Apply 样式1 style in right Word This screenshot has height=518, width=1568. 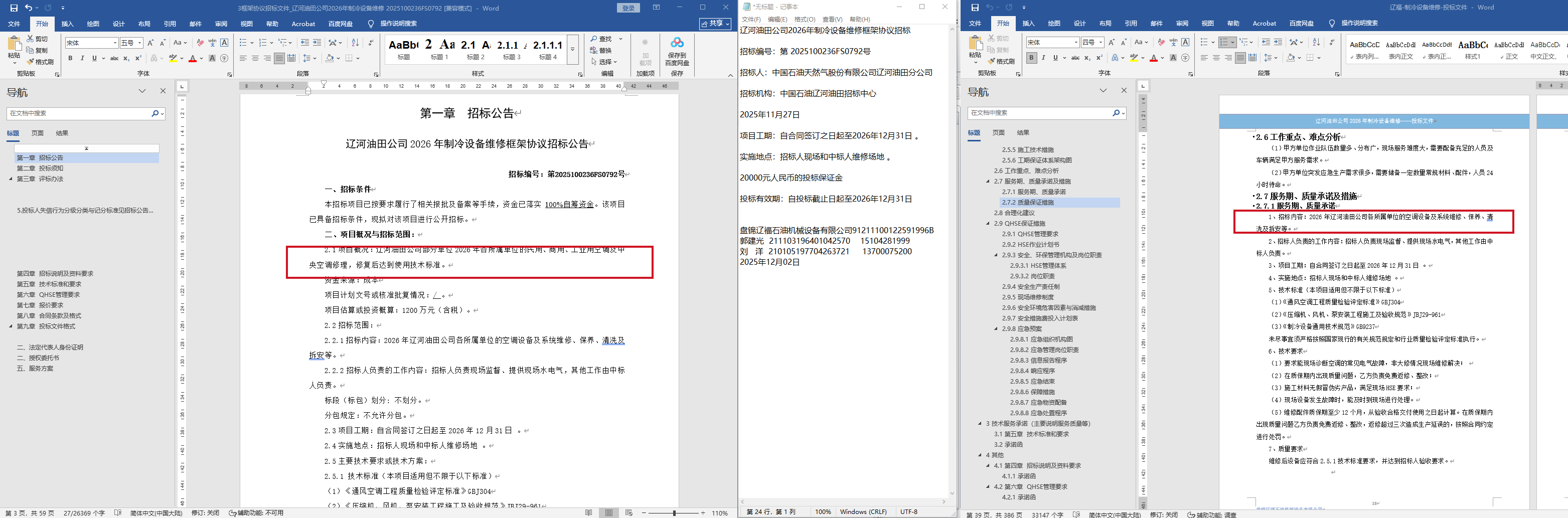(1472, 49)
